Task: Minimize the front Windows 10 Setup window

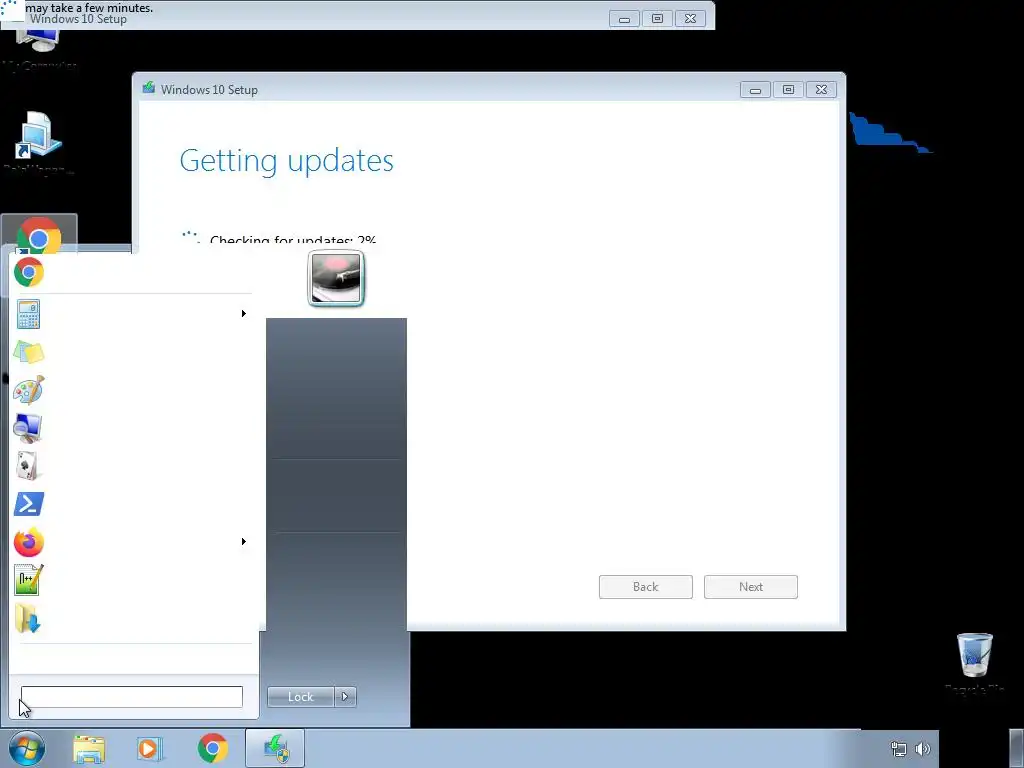Action: tap(756, 90)
